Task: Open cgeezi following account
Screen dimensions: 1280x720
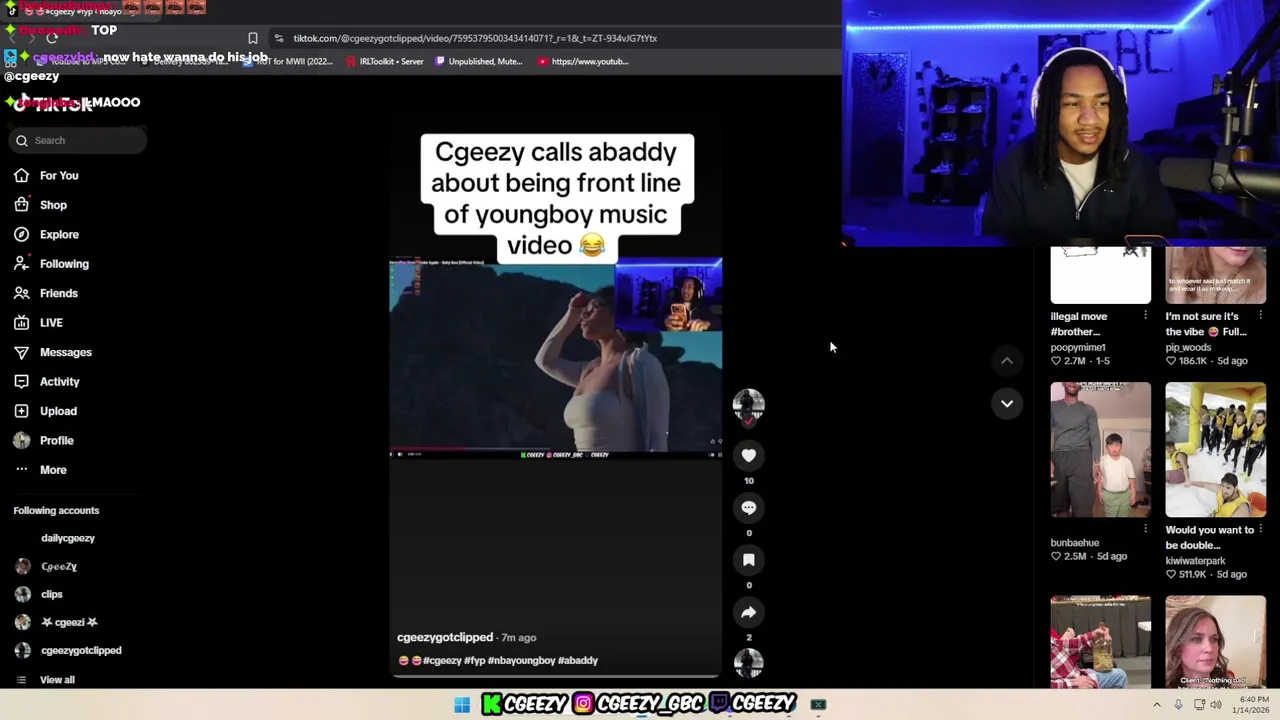Action: (69, 622)
